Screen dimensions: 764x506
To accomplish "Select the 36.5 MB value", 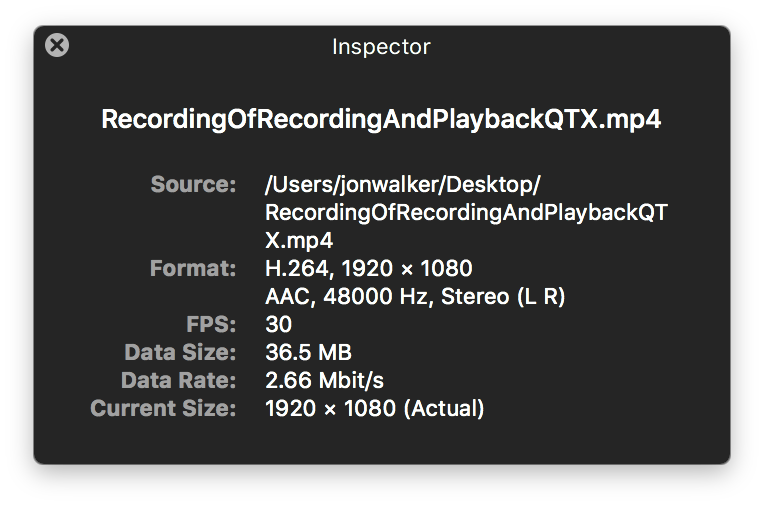I will click(x=308, y=352).
